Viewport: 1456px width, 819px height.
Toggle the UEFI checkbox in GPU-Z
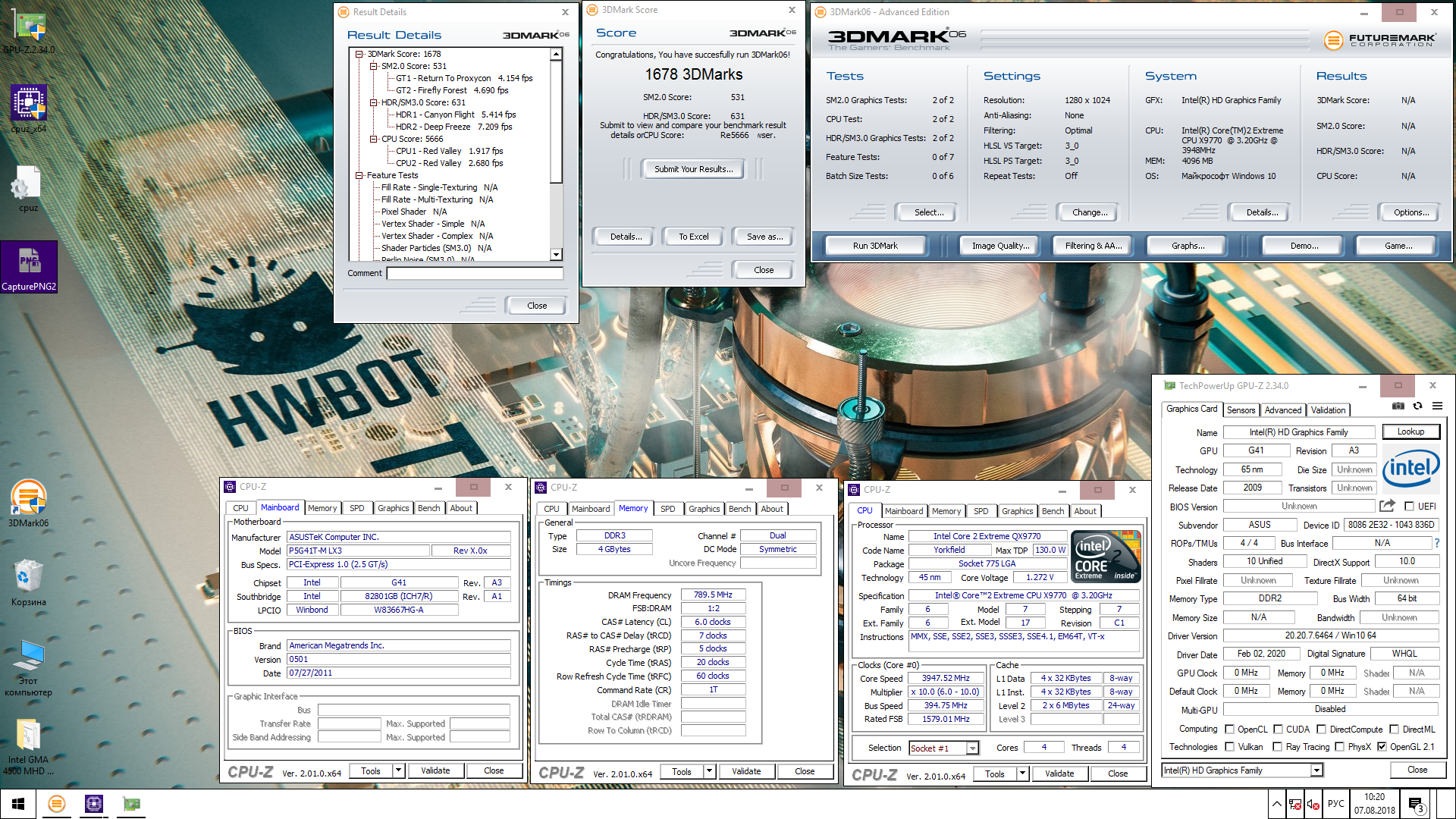pos(1409,506)
